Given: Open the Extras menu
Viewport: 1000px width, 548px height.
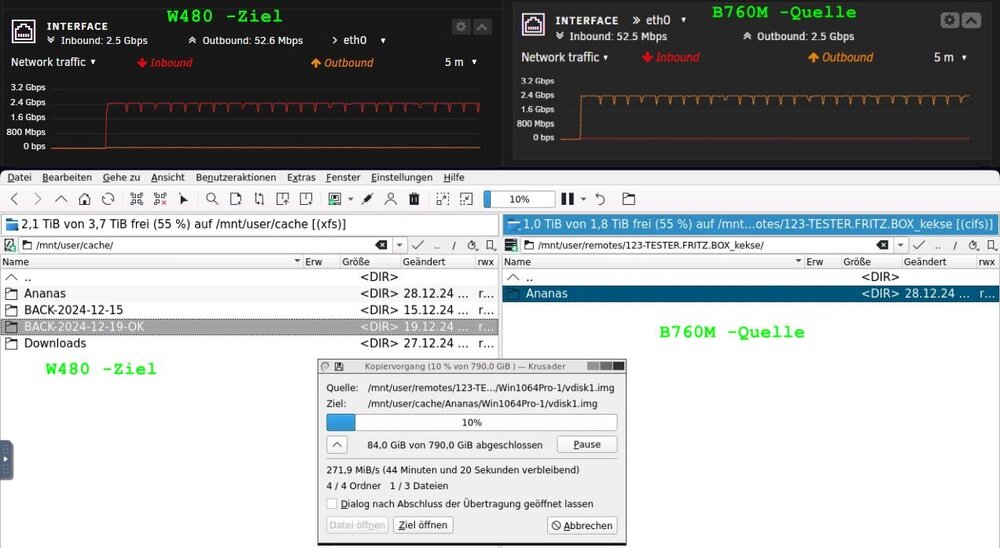Looking at the screenshot, I should pos(301,177).
